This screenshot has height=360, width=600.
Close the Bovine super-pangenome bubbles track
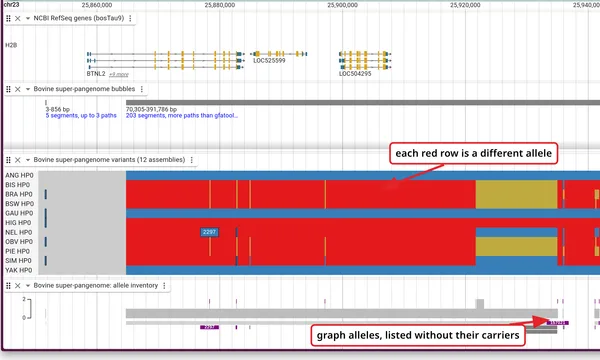click(x=18, y=89)
